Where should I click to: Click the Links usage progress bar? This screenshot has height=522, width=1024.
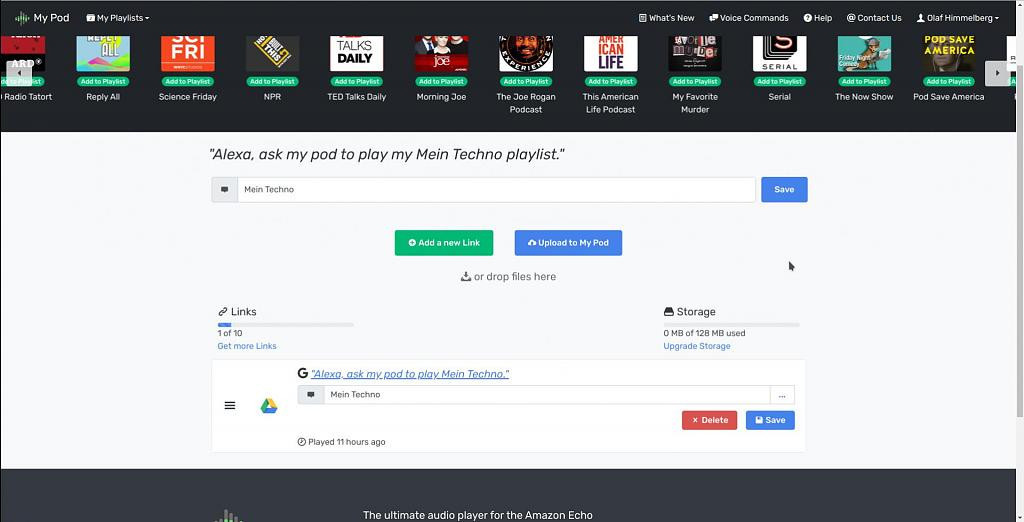(x=285, y=325)
